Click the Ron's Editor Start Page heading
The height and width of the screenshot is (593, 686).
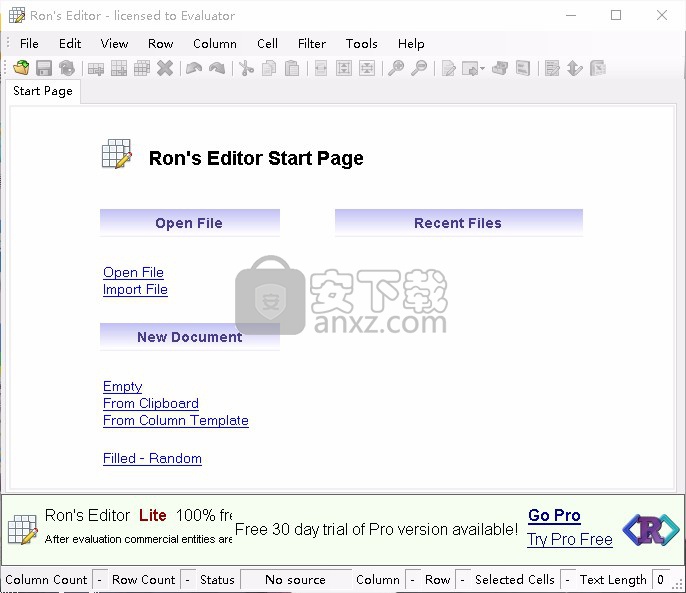click(x=256, y=158)
